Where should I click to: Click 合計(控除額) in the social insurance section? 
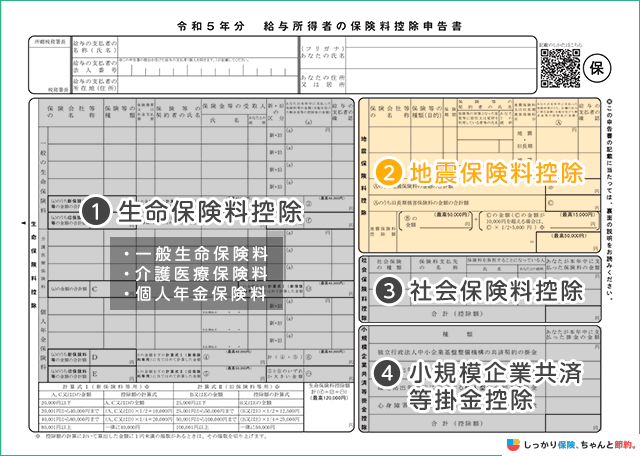click(x=457, y=314)
